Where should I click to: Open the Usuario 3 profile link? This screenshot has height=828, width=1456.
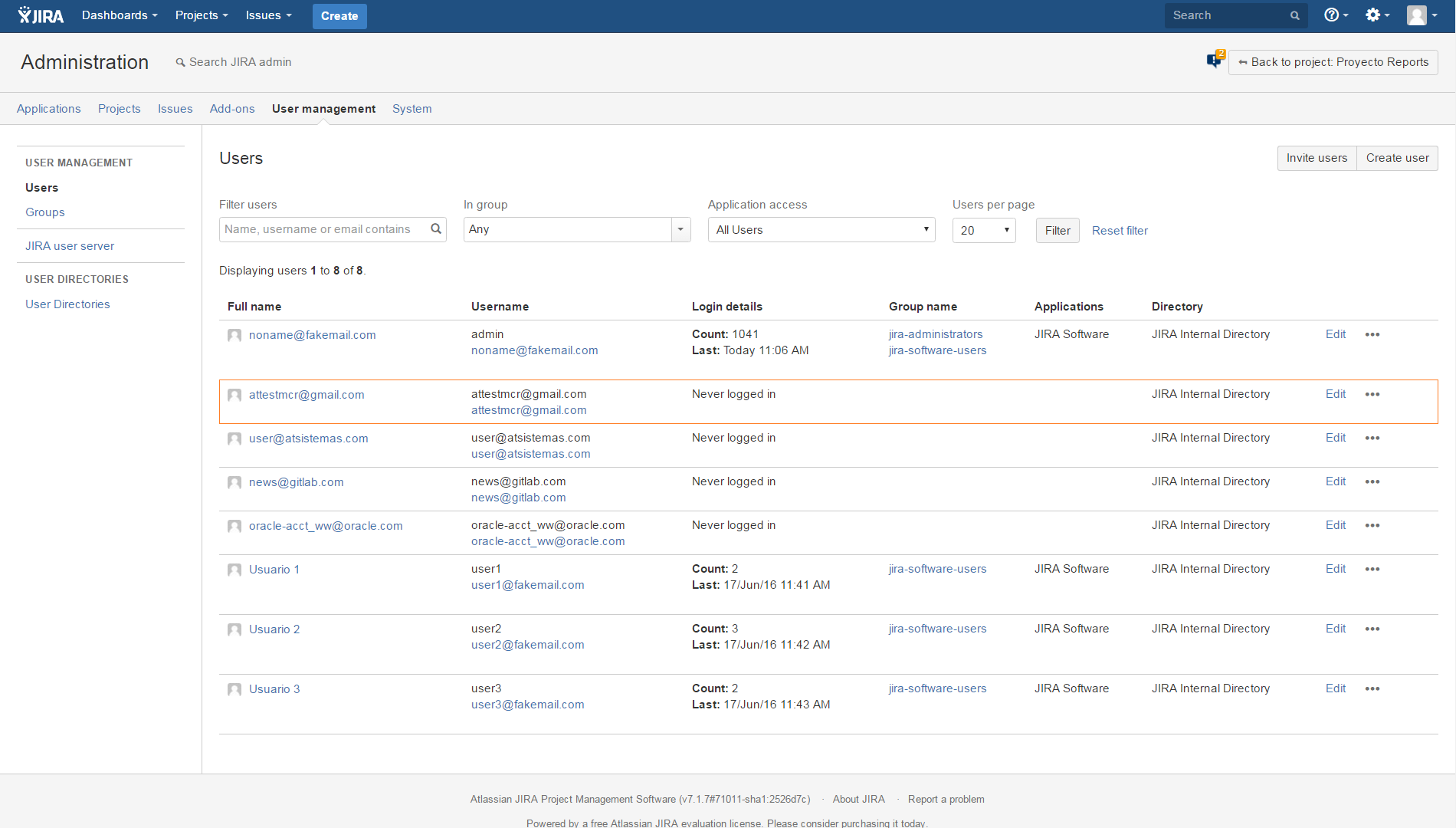click(274, 689)
